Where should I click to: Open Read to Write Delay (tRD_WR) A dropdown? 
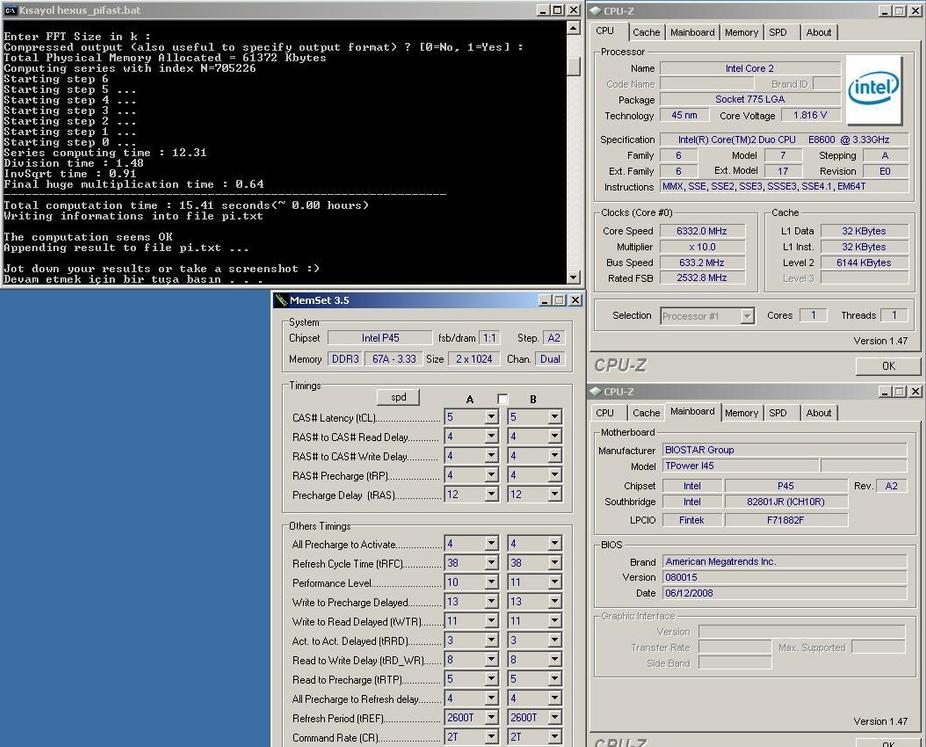[491, 659]
